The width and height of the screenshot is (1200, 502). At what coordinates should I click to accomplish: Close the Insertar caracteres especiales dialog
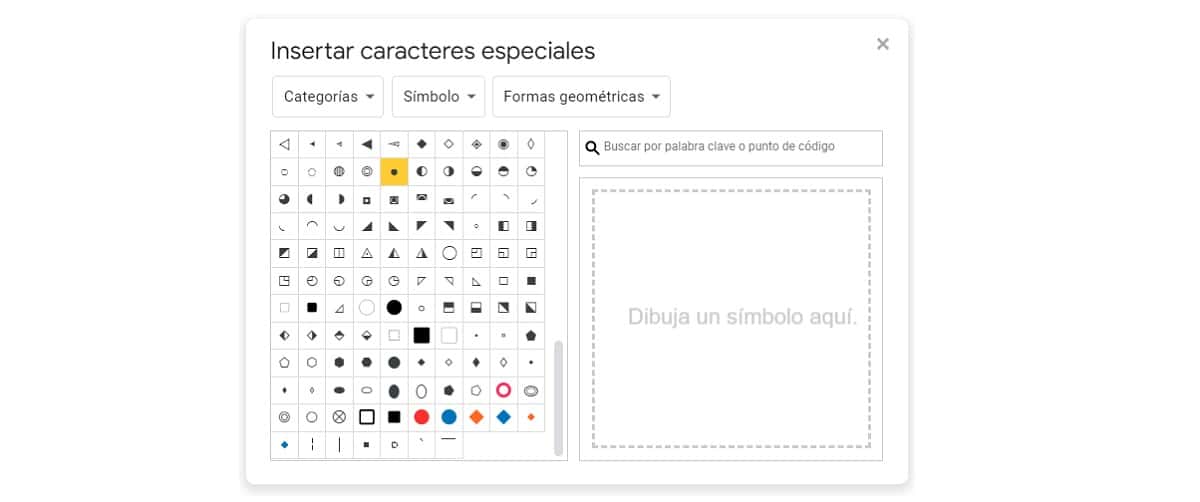click(882, 44)
